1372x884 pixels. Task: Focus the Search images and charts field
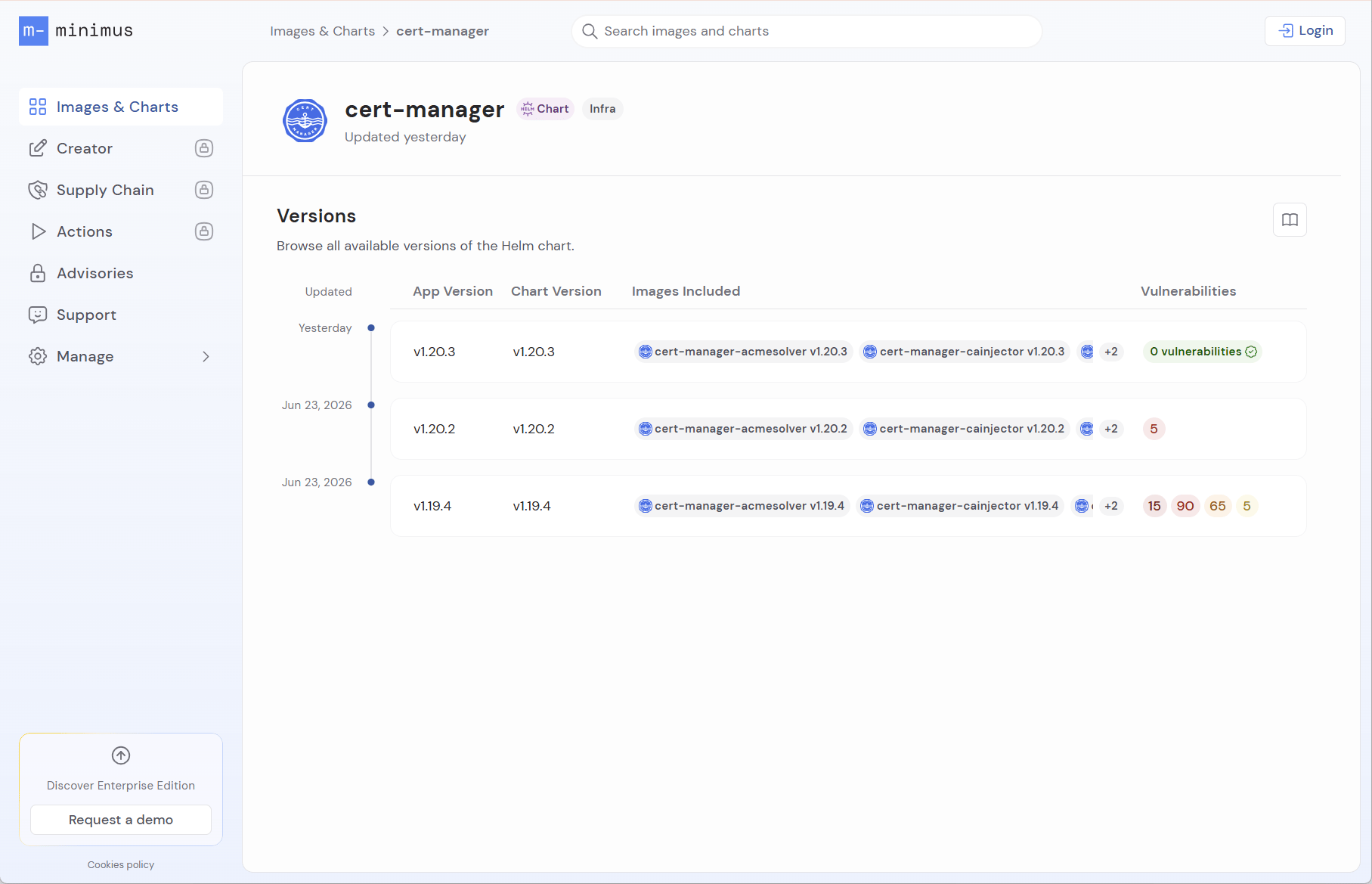pos(807,31)
